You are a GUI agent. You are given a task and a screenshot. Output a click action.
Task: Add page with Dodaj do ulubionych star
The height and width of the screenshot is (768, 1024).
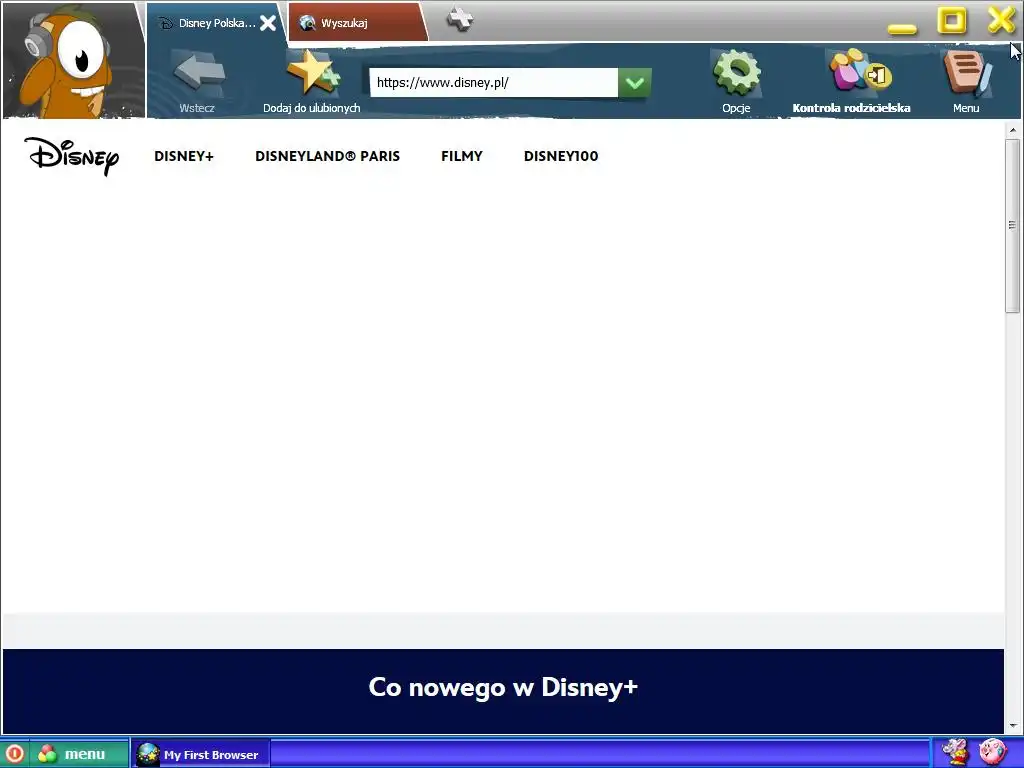pyautogui.click(x=312, y=82)
